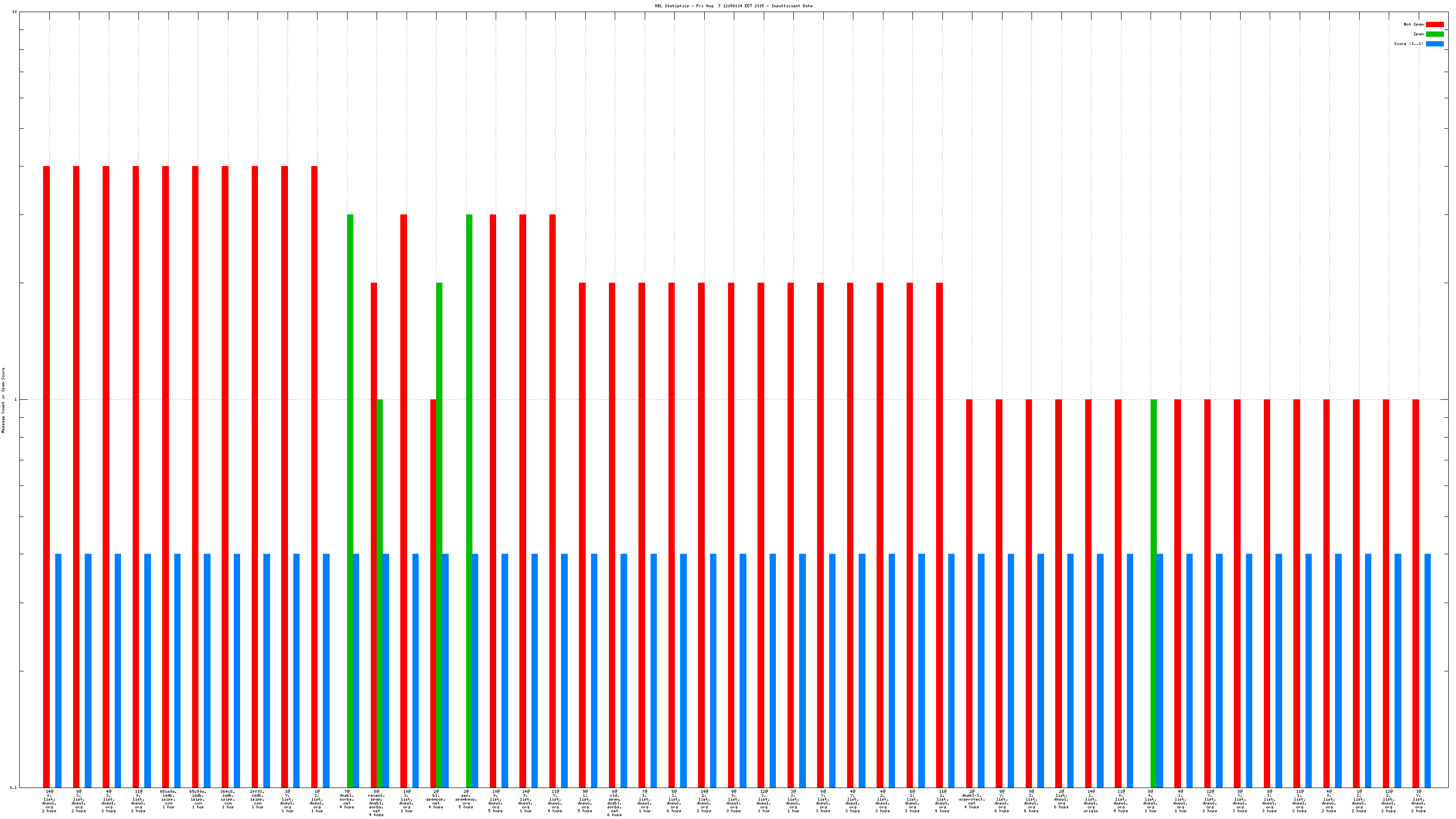
Task: Click the 'Message Count or Spam Score' axis label
Action: [x=3, y=400]
